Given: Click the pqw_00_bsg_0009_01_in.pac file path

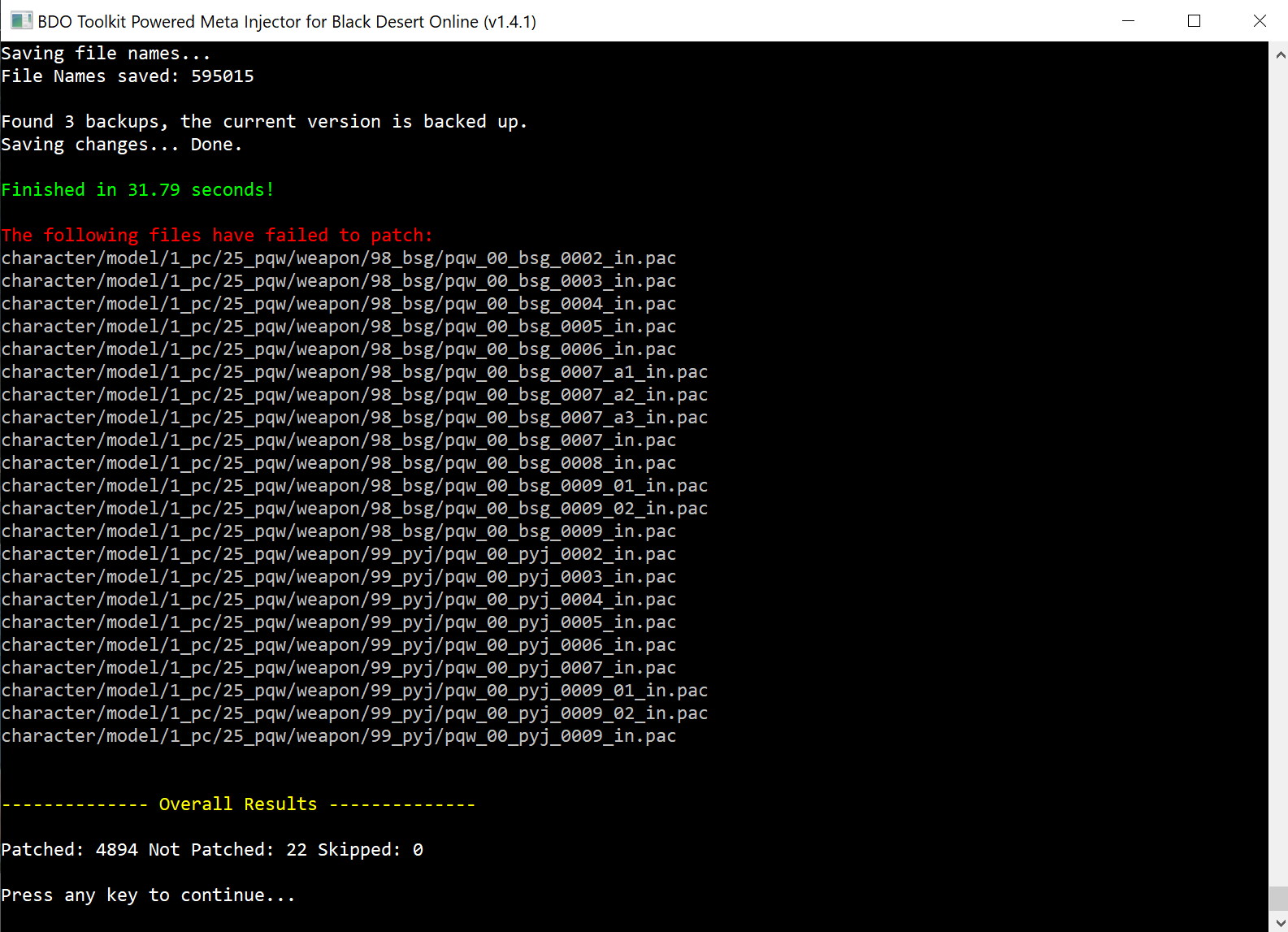Looking at the screenshot, I should 354,486.
